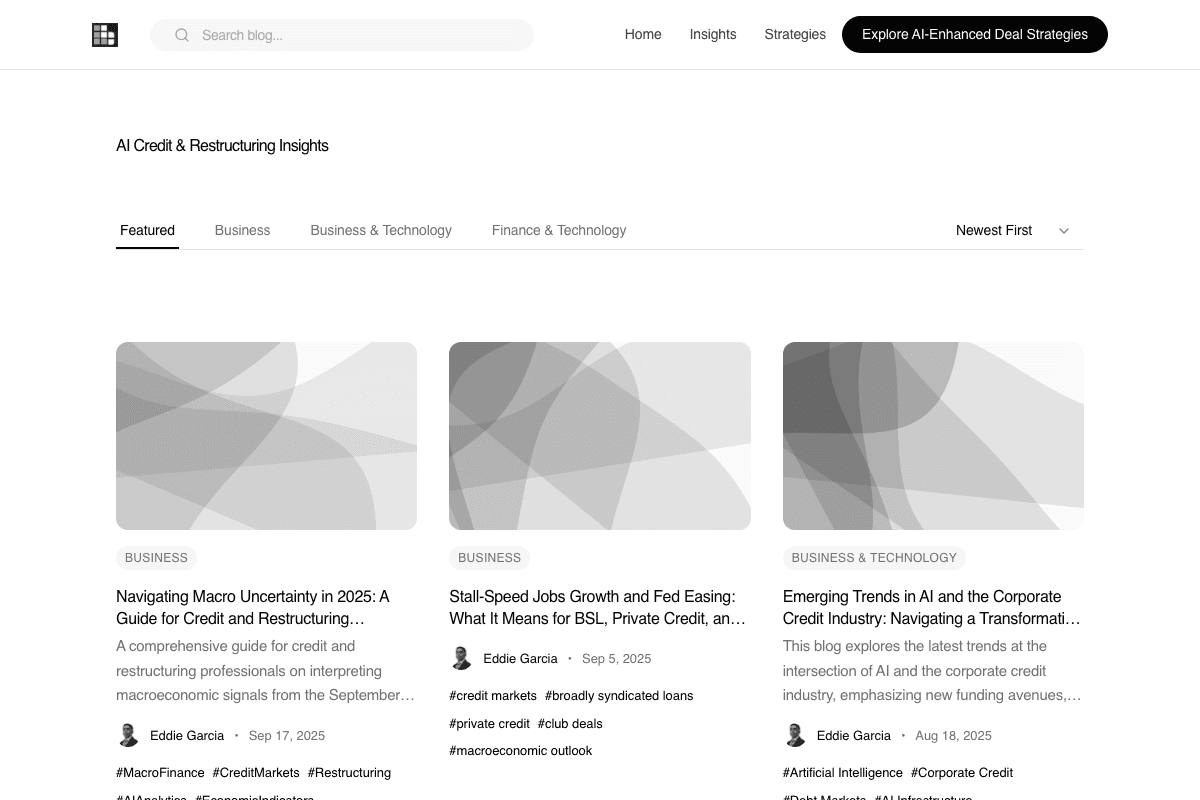The image size is (1200, 800).
Task: Go to Home in the navigation menu
Action: (x=643, y=34)
